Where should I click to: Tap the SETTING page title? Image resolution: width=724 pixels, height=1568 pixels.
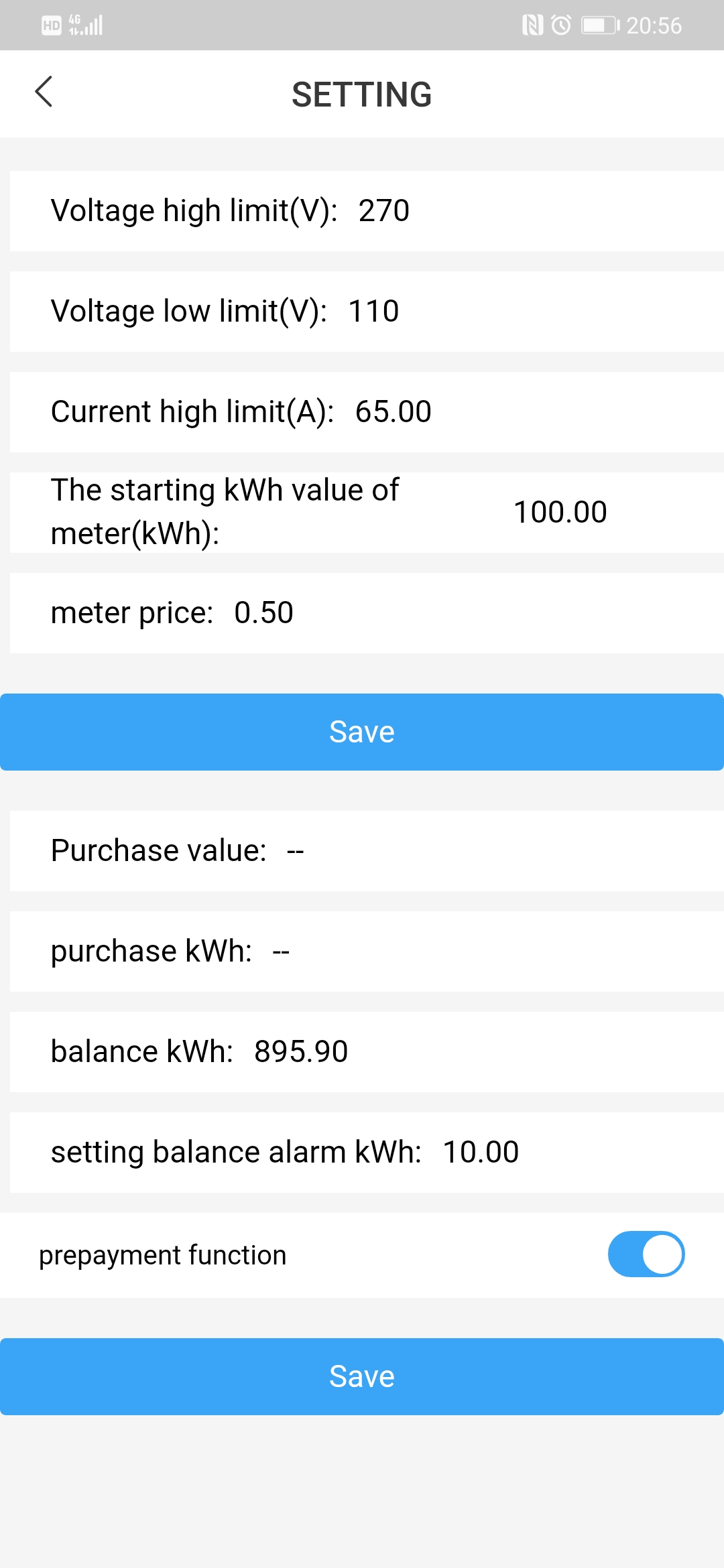tap(362, 94)
